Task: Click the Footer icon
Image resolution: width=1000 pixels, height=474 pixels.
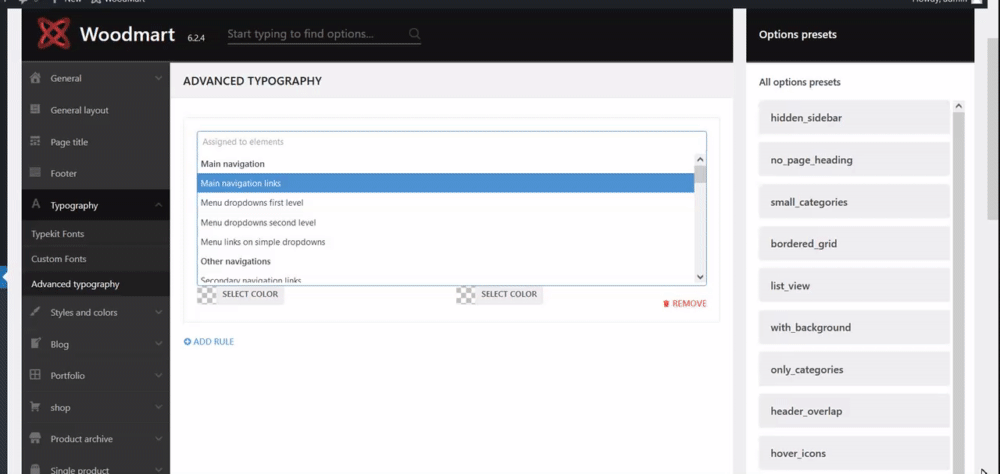Action: tap(36, 173)
